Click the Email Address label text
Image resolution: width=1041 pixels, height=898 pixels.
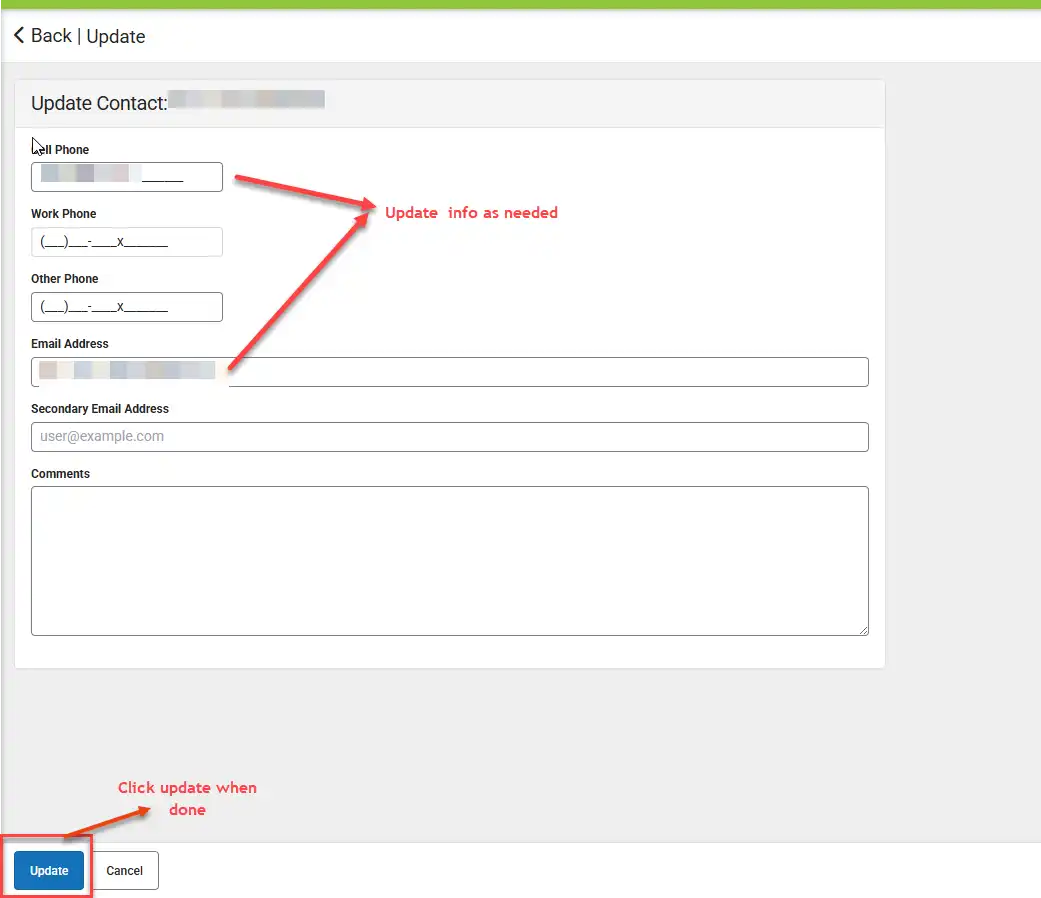pos(69,343)
